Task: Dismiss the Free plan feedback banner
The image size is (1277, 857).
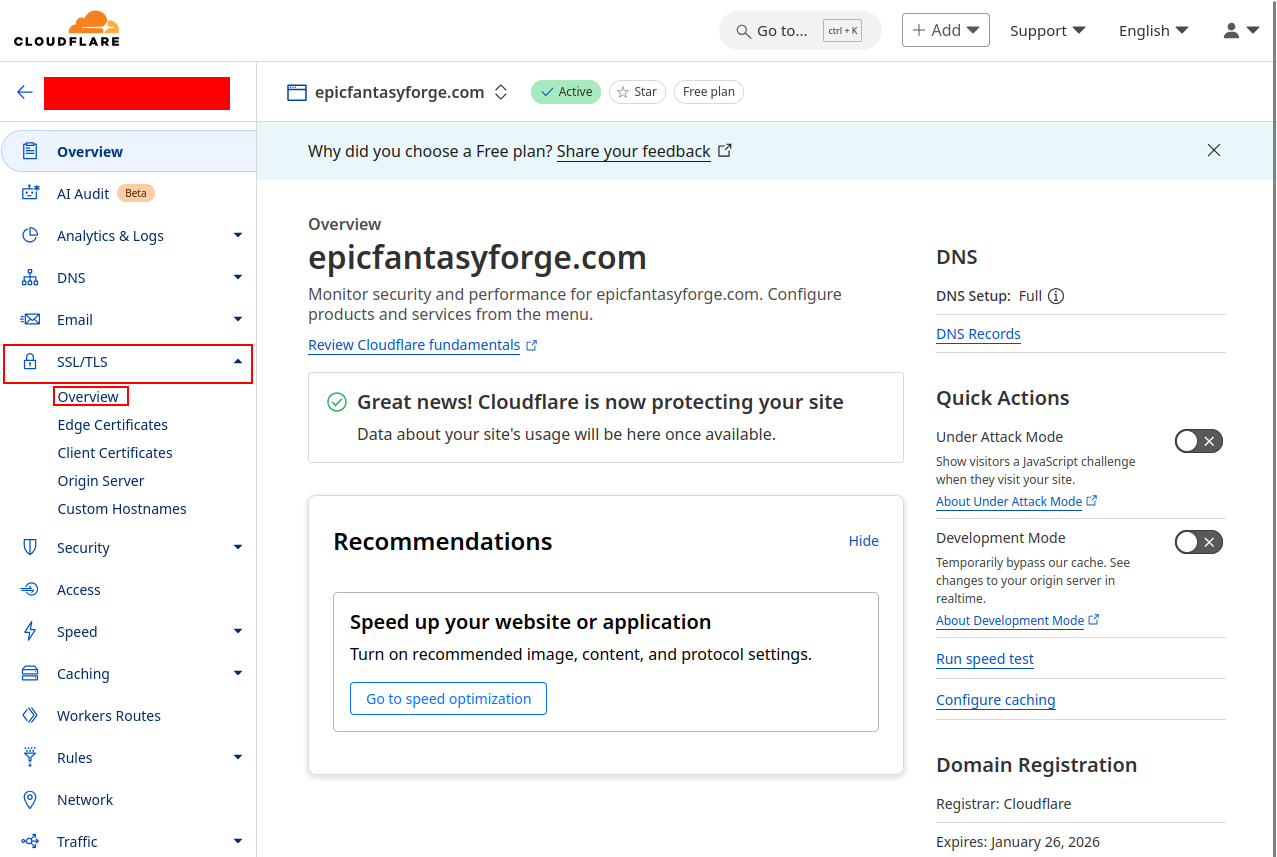Action: coord(1214,150)
